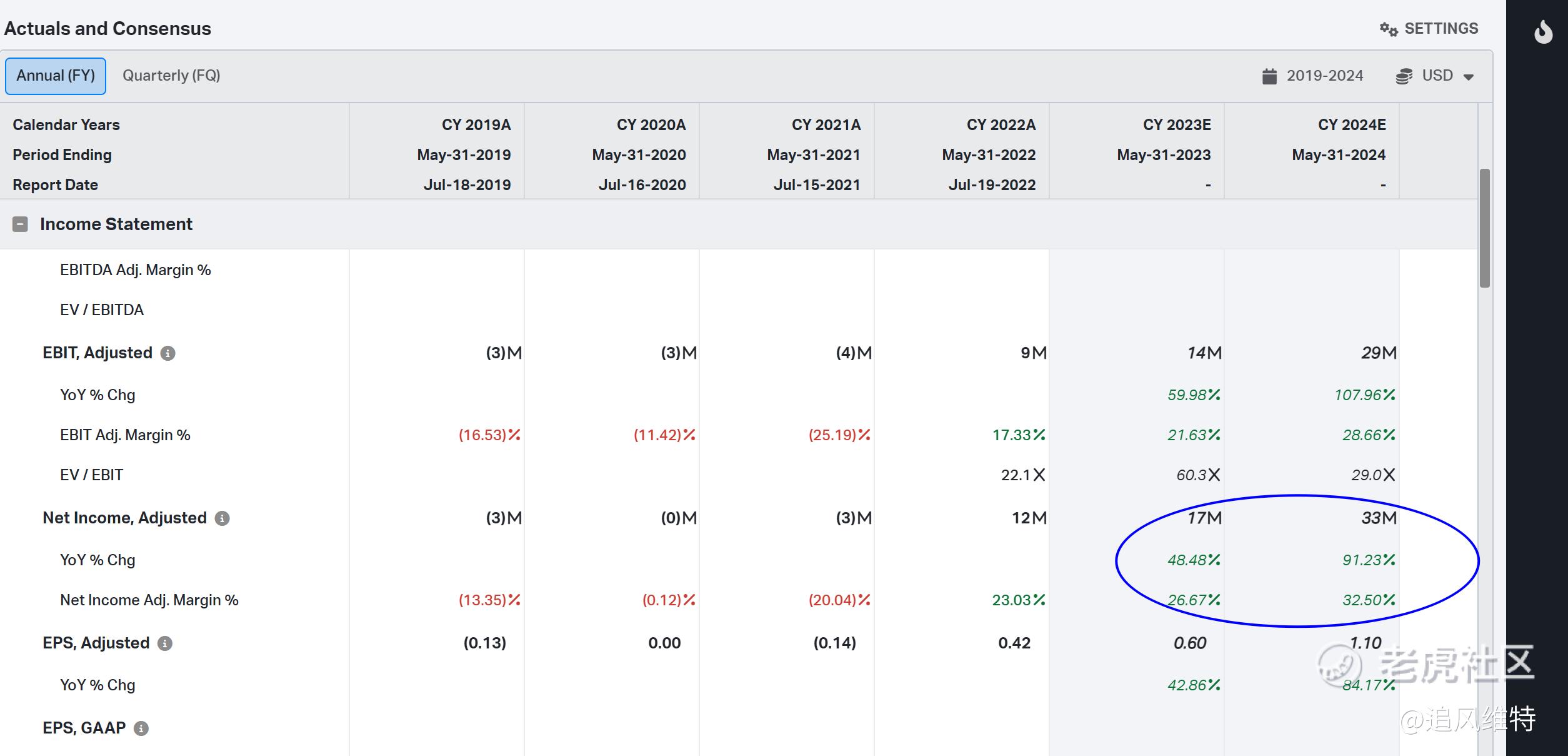Click the 14M EBIT Adjusted estimate
The height and width of the screenshot is (756, 1568).
tap(1204, 353)
